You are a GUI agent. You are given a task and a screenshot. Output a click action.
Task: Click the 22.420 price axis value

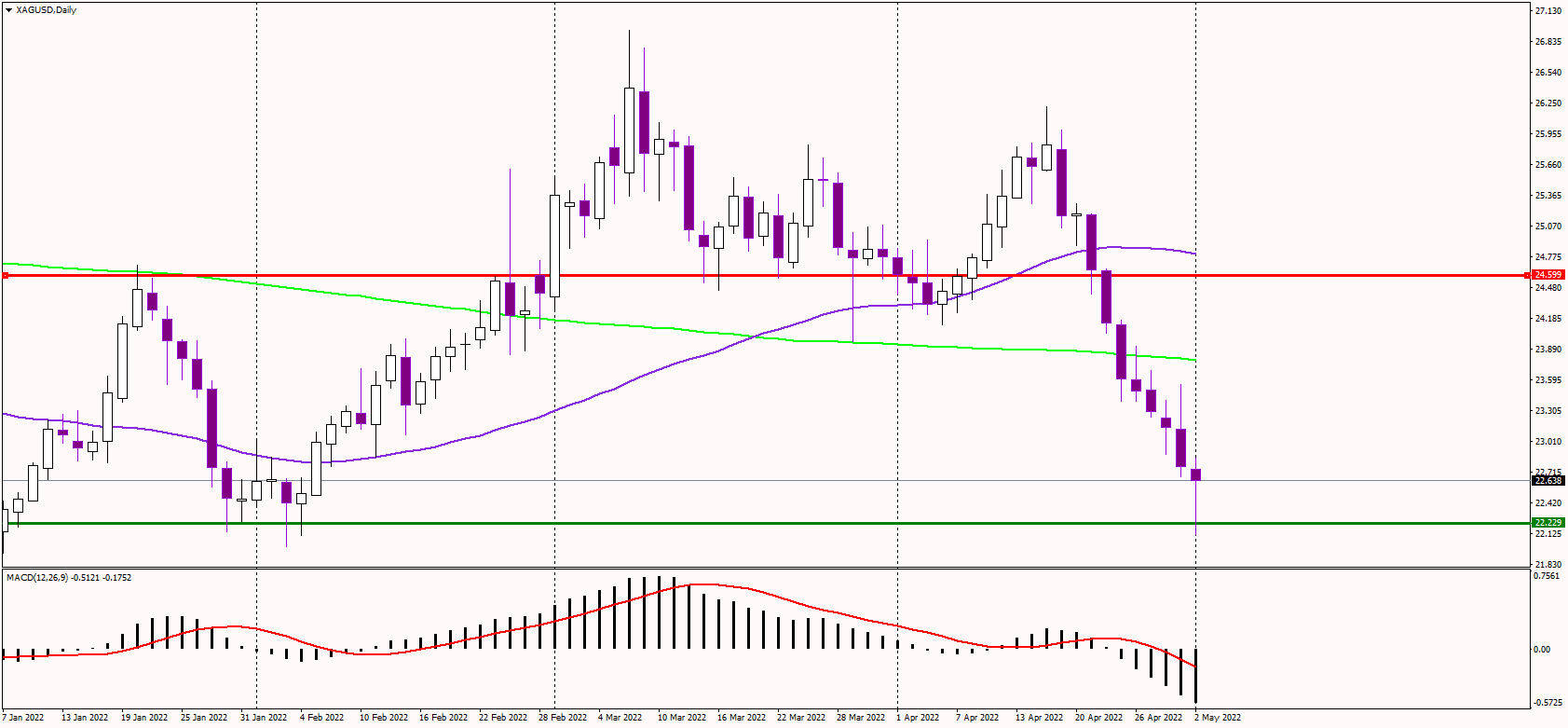(x=1548, y=503)
